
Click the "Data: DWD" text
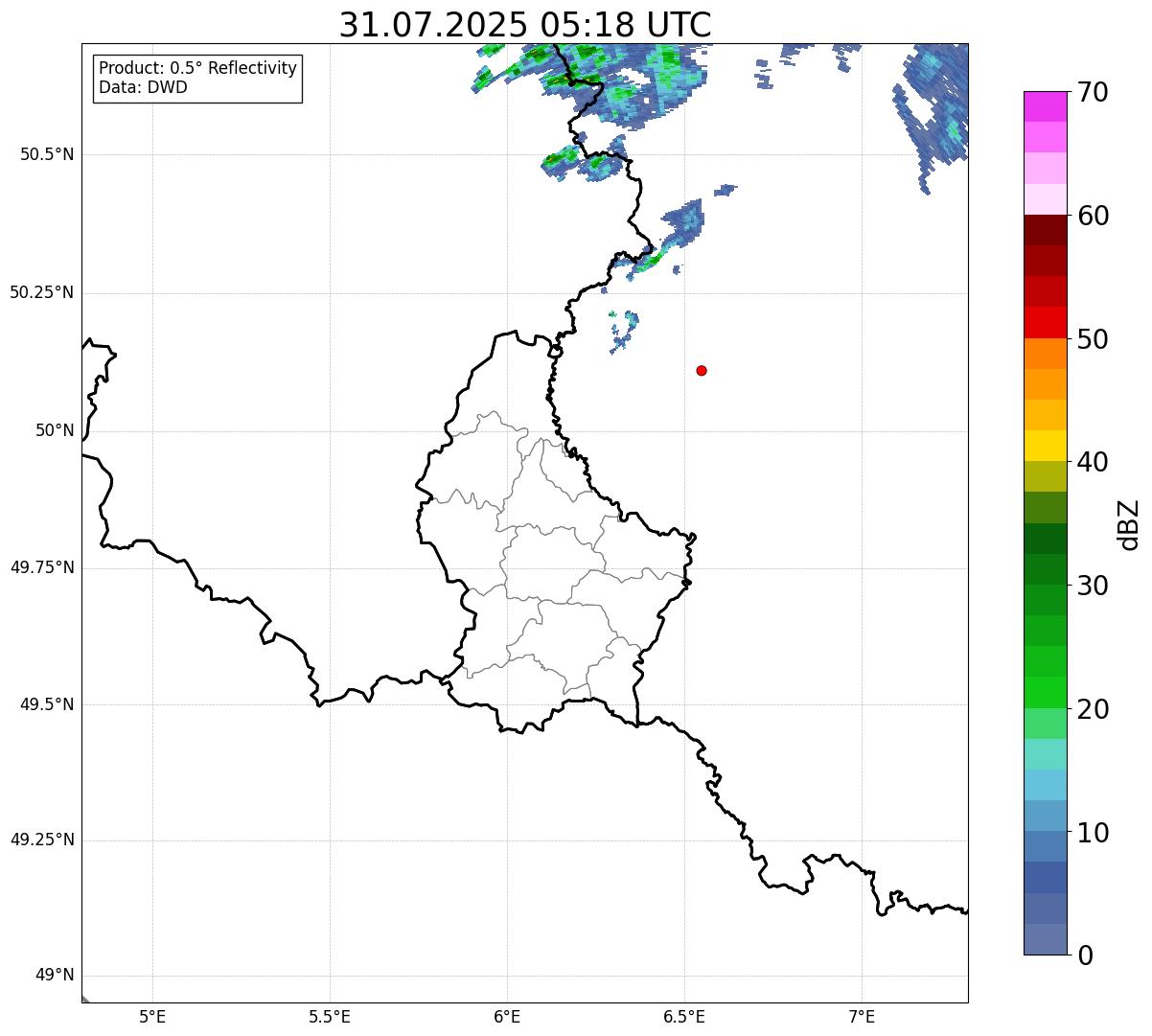143,87
